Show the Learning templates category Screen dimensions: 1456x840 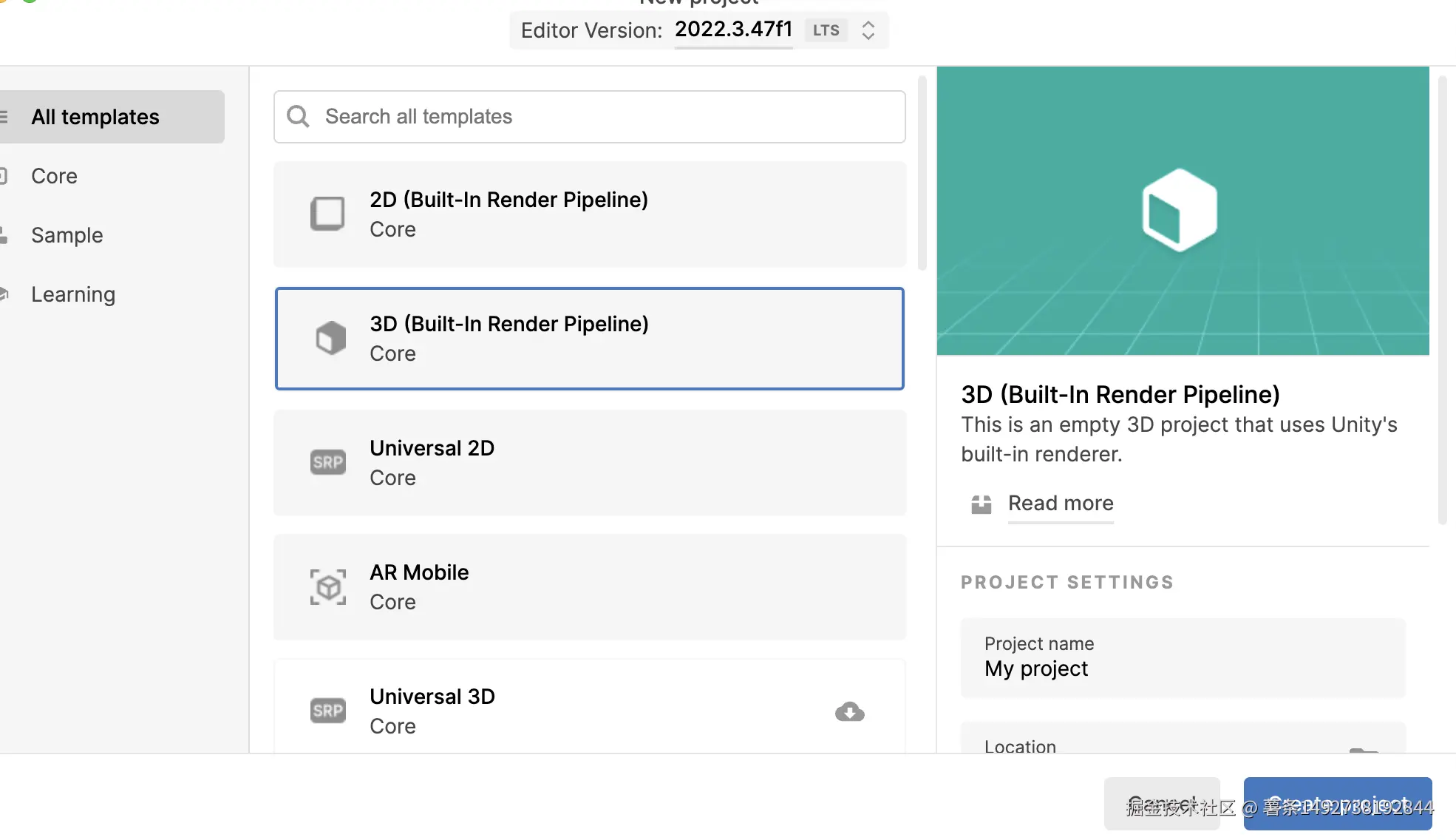click(72, 294)
